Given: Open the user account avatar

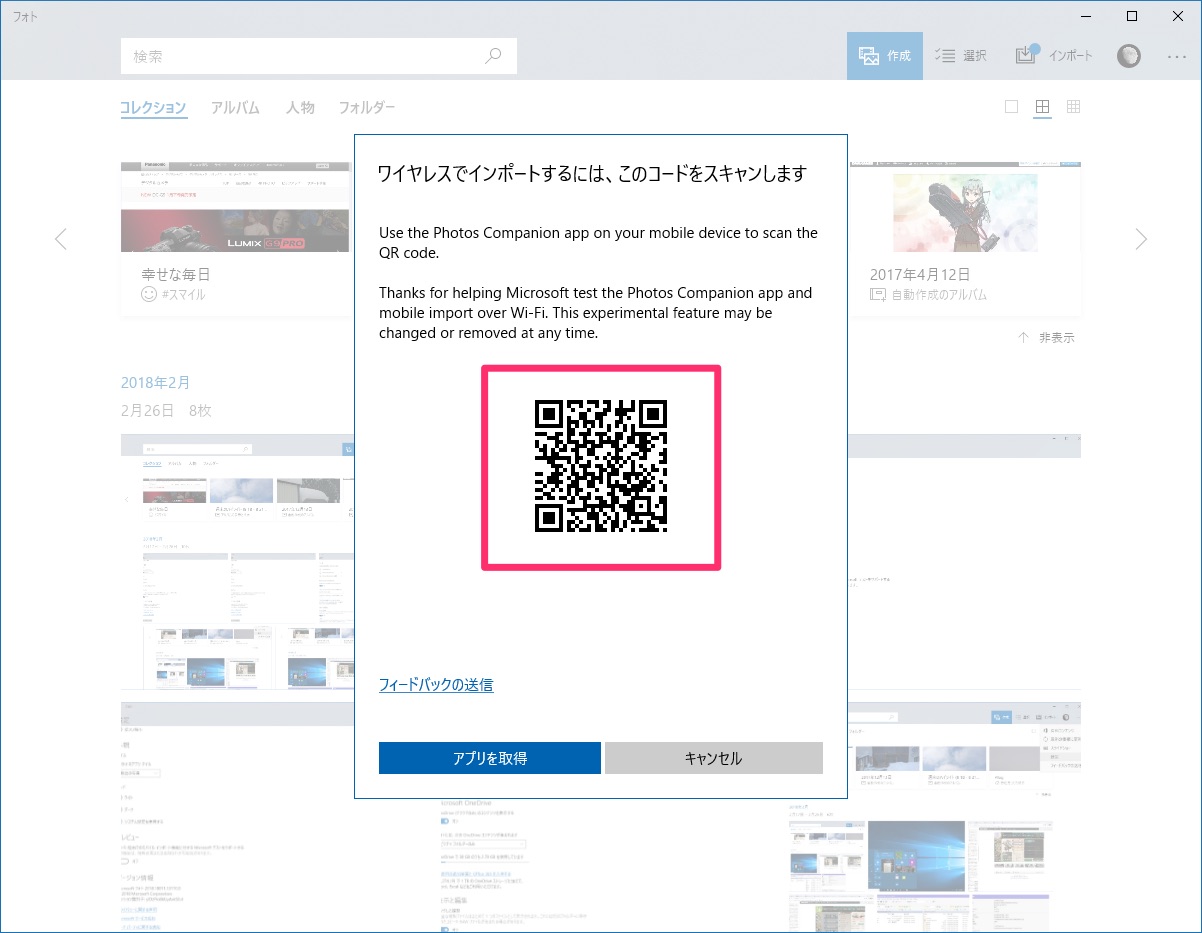Looking at the screenshot, I should (1129, 56).
